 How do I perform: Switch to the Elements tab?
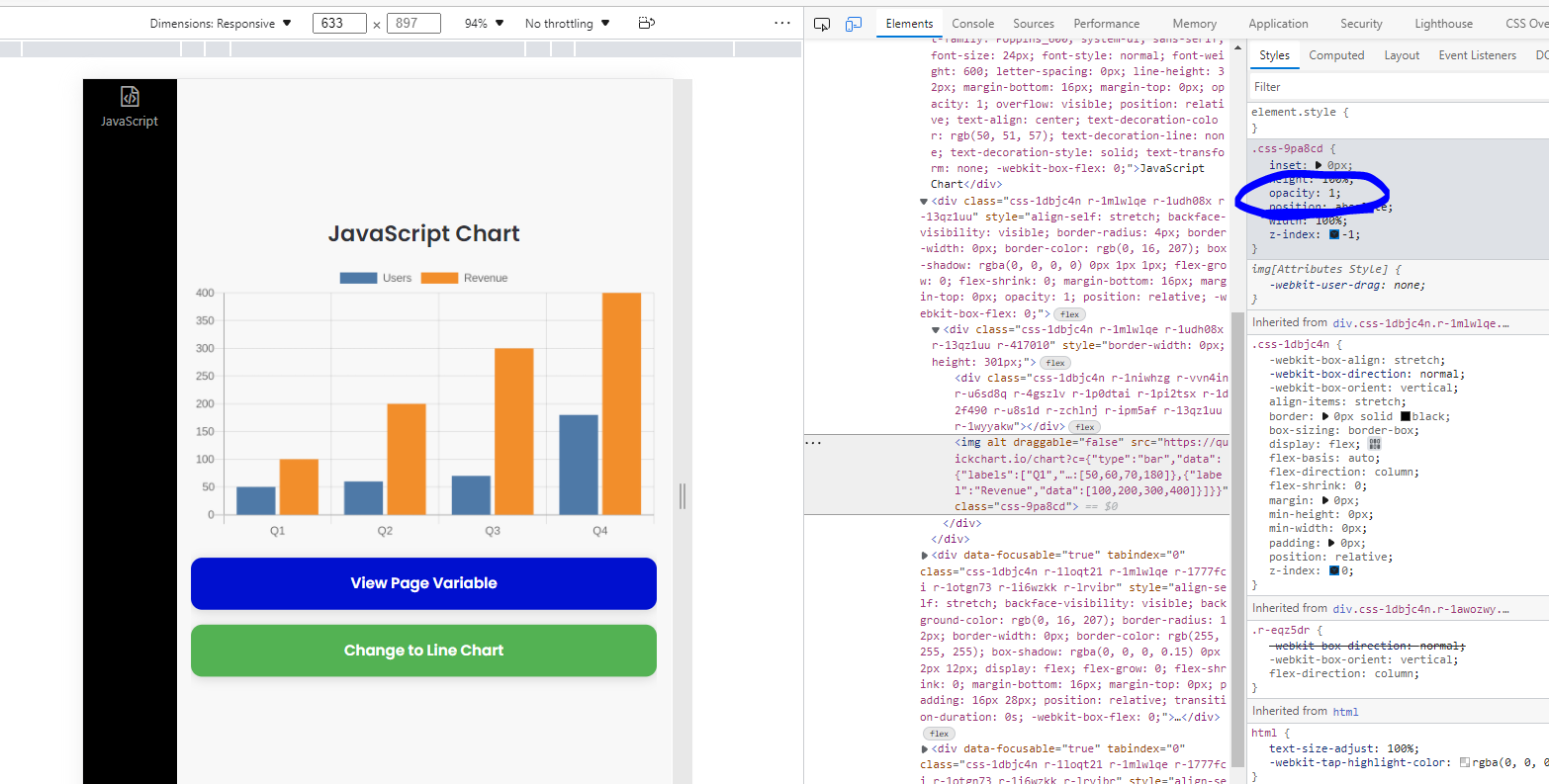909,24
